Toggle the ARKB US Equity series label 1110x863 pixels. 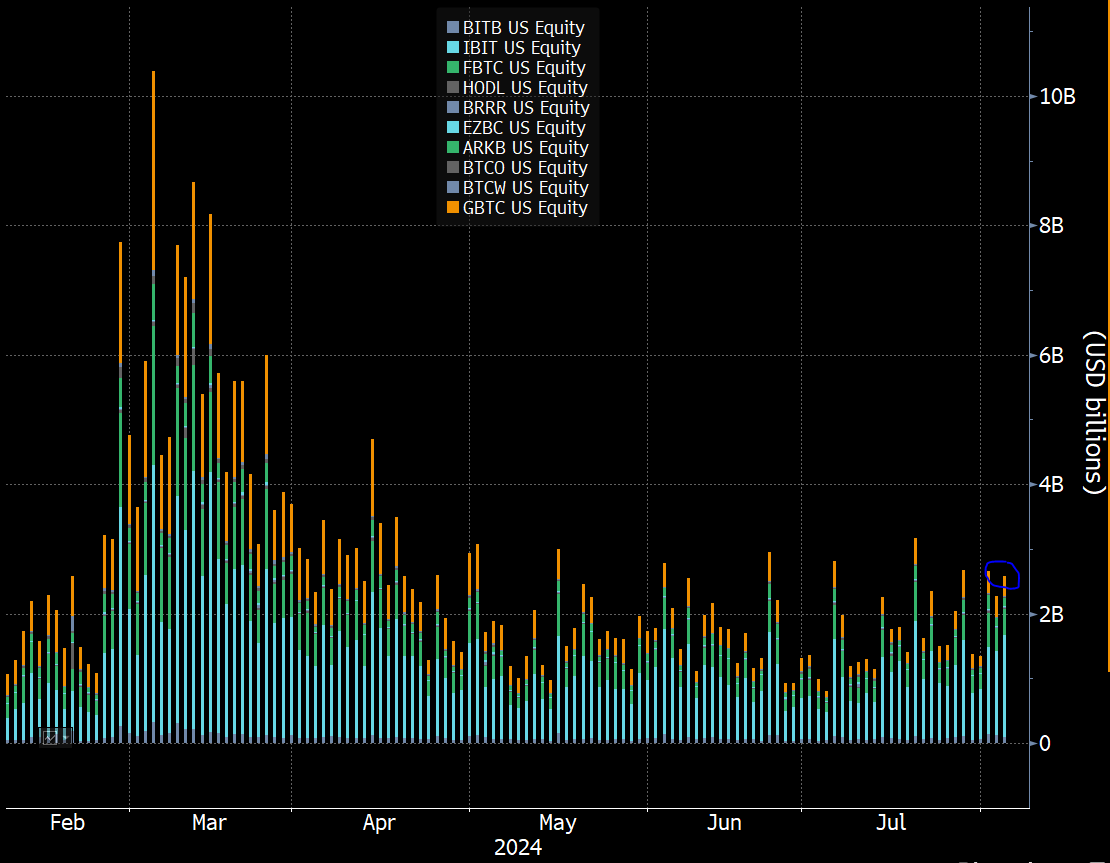[x=525, y=148]
